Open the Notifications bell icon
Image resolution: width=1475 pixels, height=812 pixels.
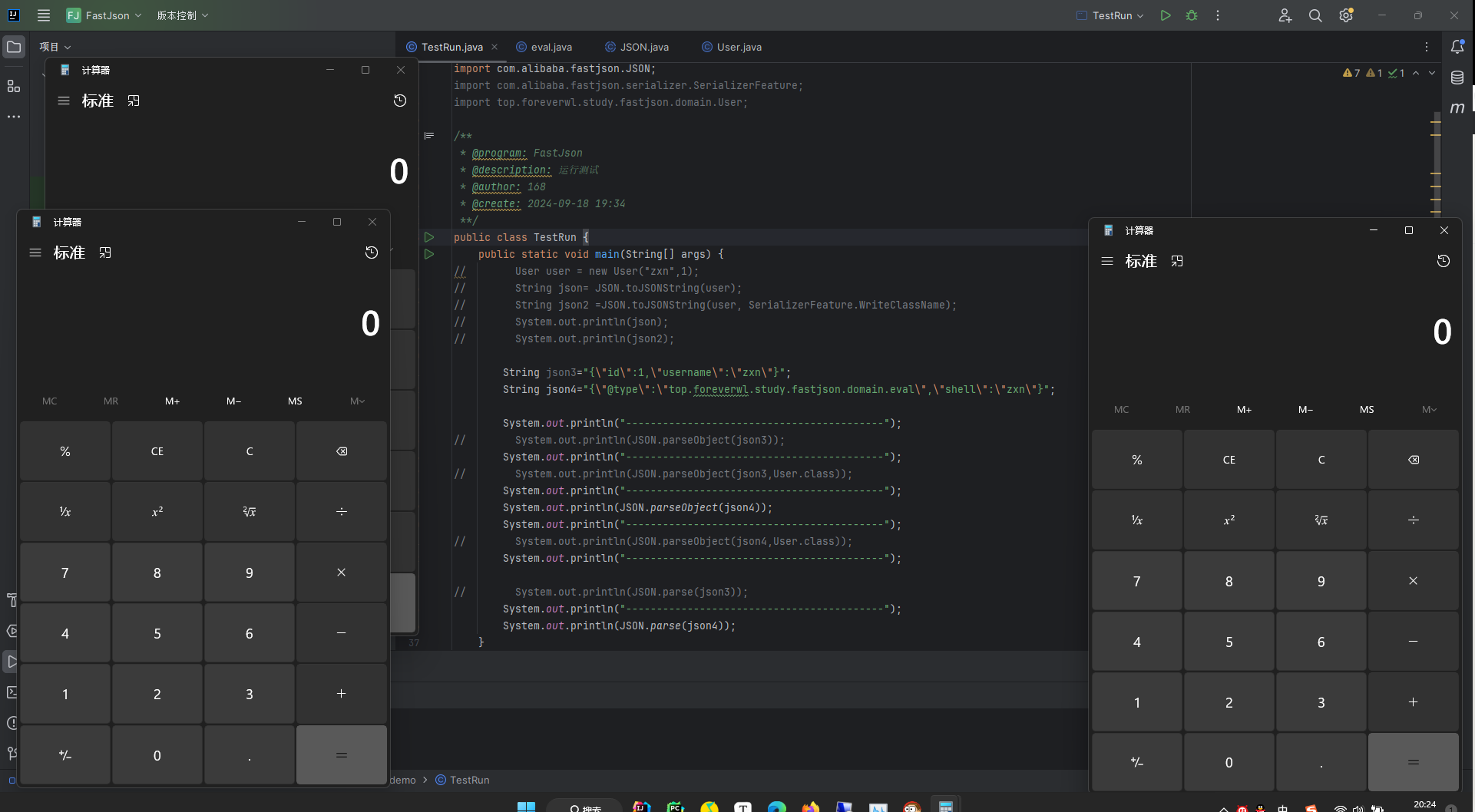tap(1457, 47)
